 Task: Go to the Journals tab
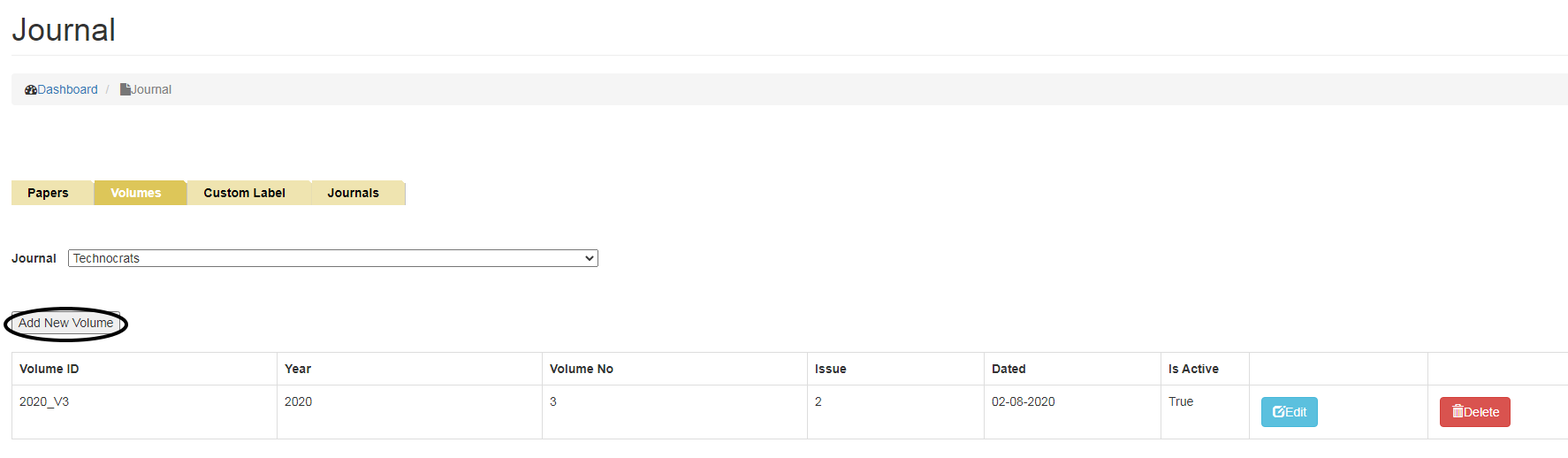coord(353,193)
